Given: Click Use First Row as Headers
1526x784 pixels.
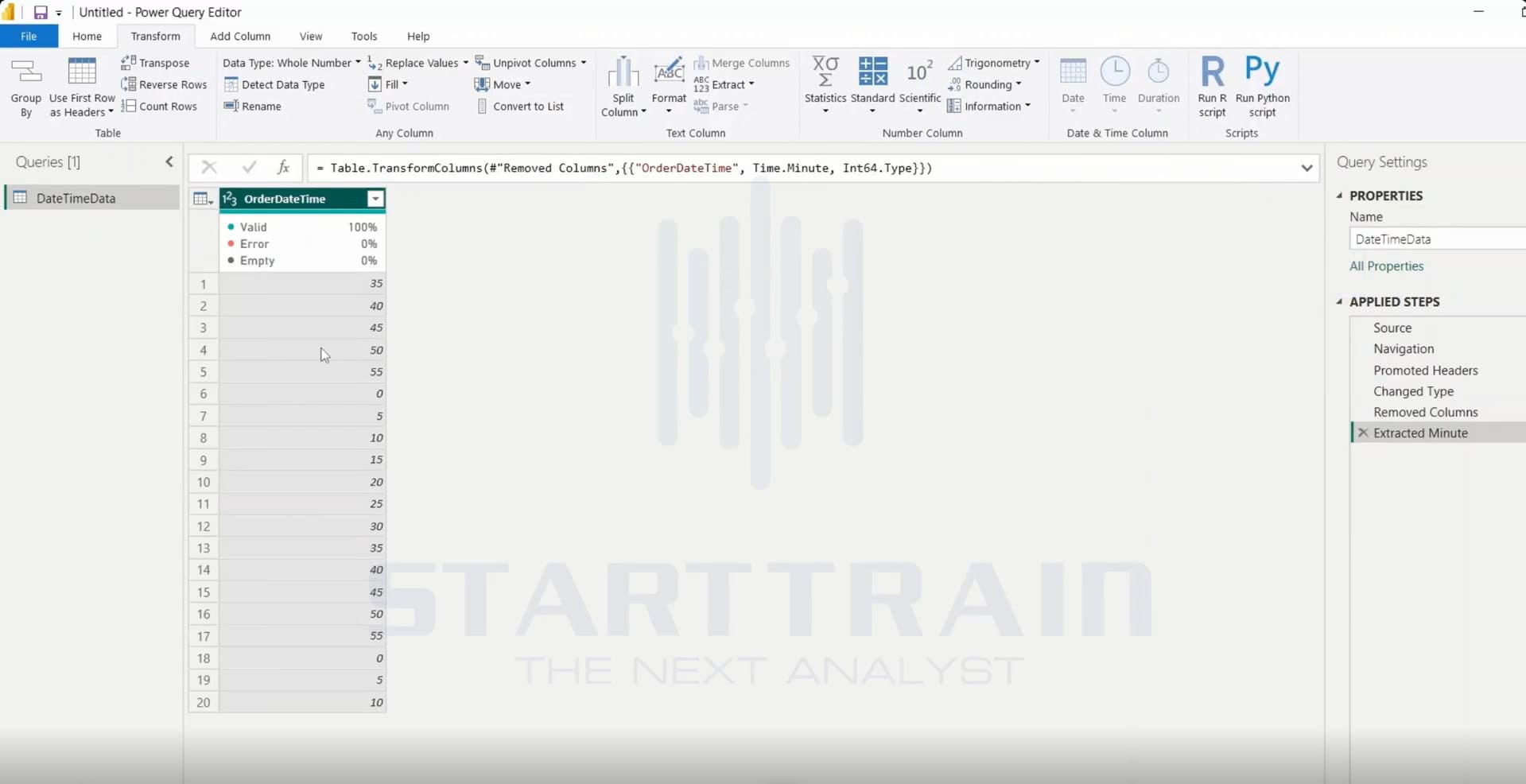Looking at the screenshot, I should pos(82,87).
